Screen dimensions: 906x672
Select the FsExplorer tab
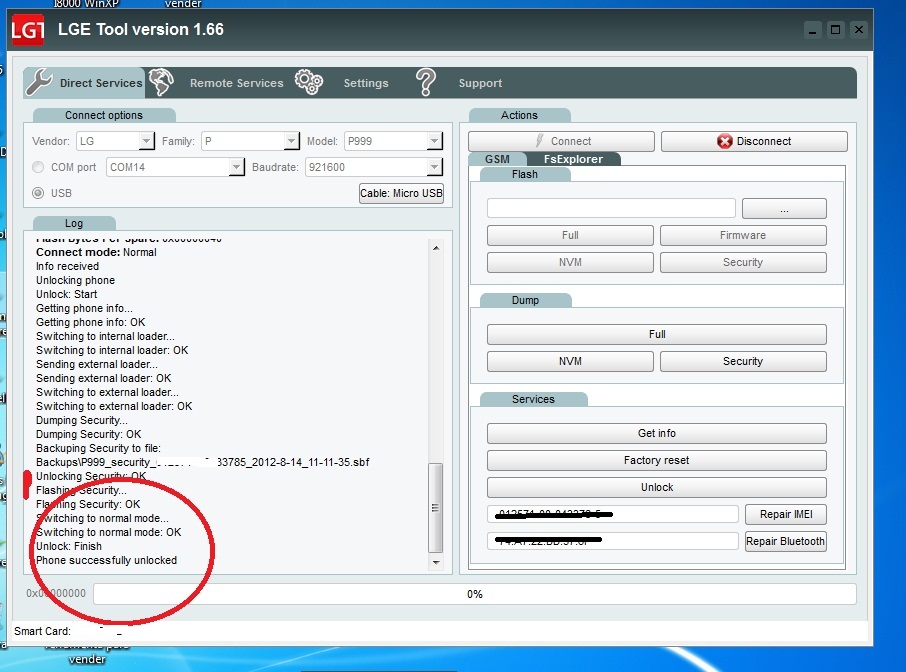point(573,159)
